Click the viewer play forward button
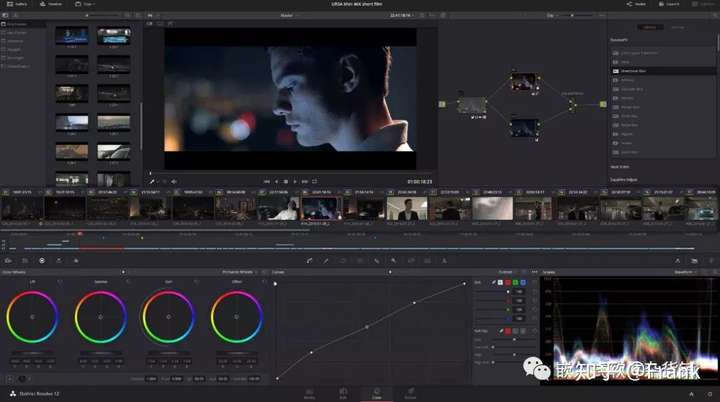This screenshot has width=720, height=402. point(295,181)
